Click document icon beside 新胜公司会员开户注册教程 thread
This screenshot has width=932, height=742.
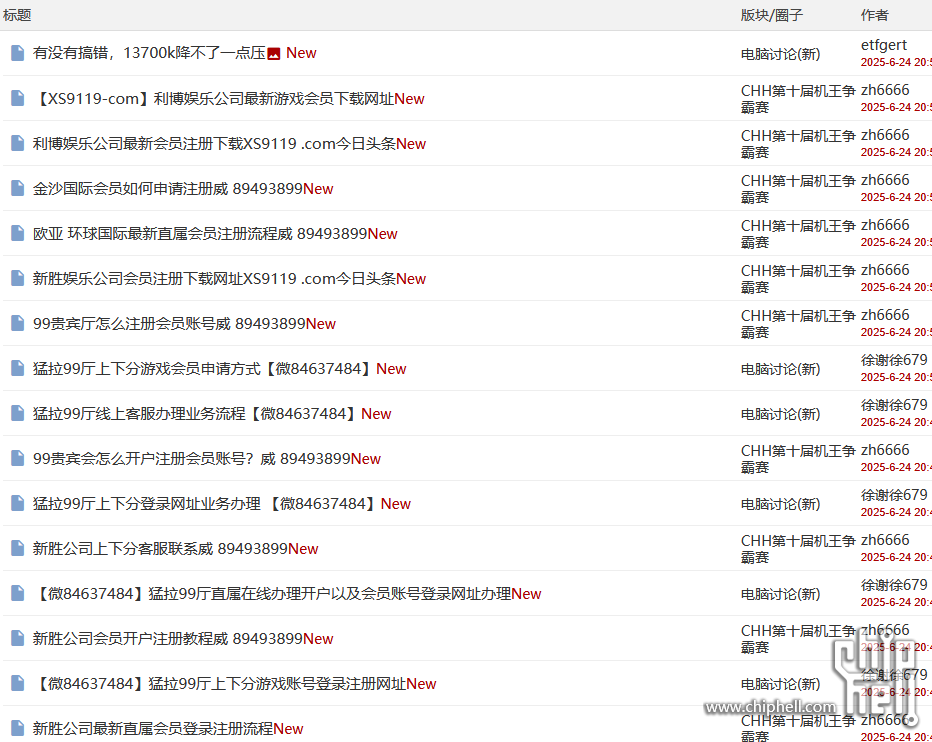(x=18, y=638)
